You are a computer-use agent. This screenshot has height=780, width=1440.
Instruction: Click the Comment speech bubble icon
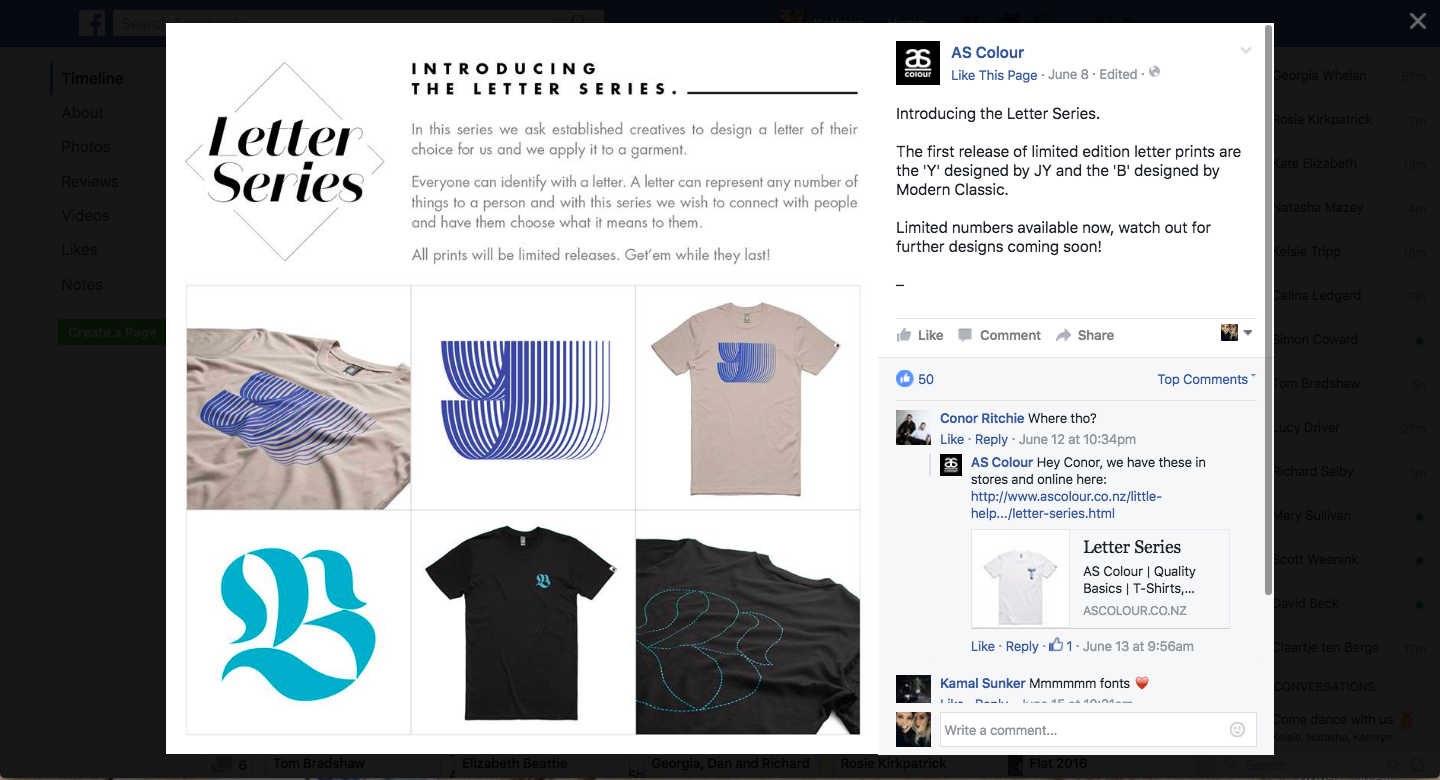point(965,335)
